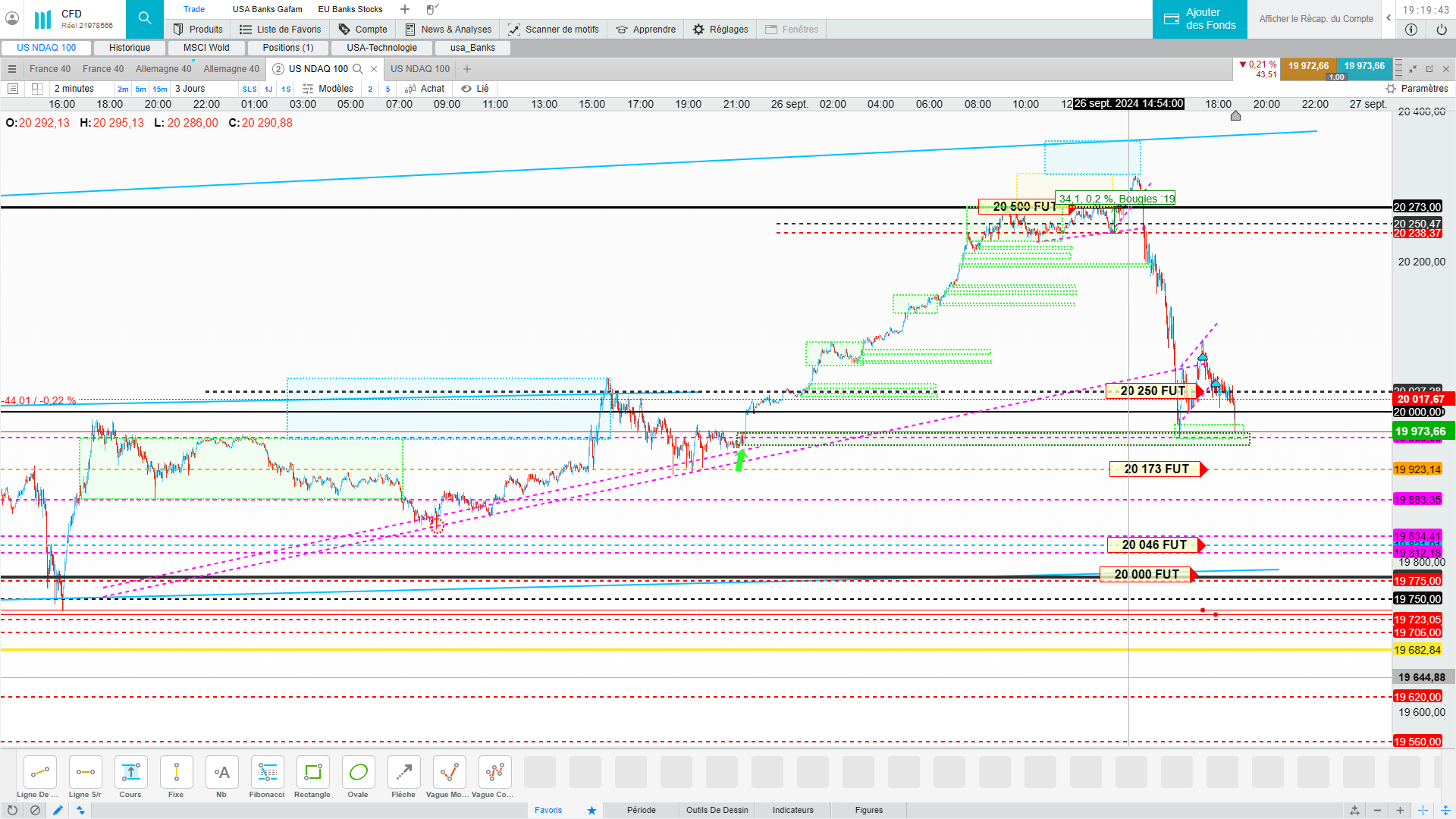This screenshot has width=1456, height=819.
Task: Toggle the Lié linked-chart eye option
Action: [475, 89]
